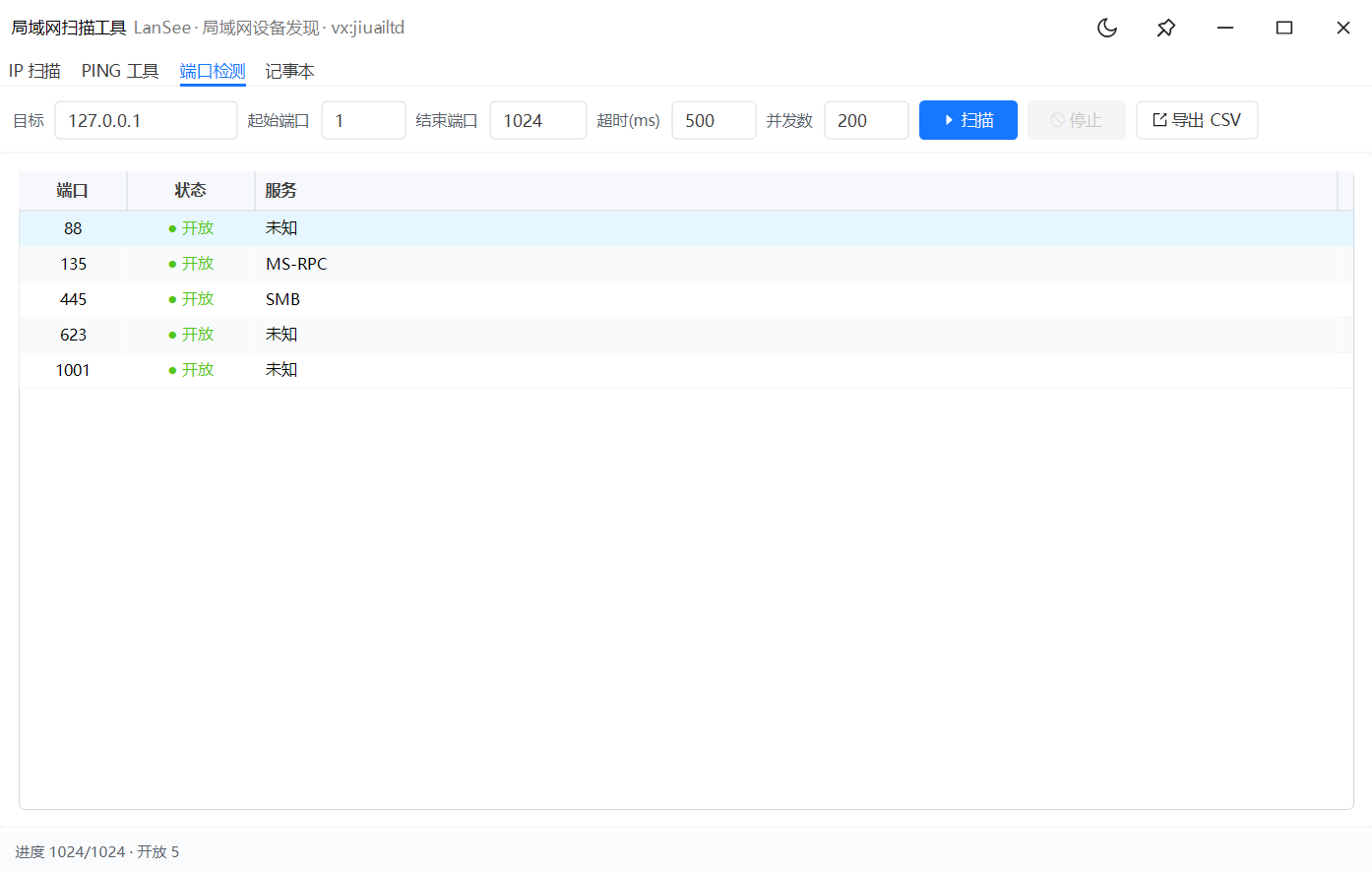Click 开放 status in port 623 row

[191, 335]
